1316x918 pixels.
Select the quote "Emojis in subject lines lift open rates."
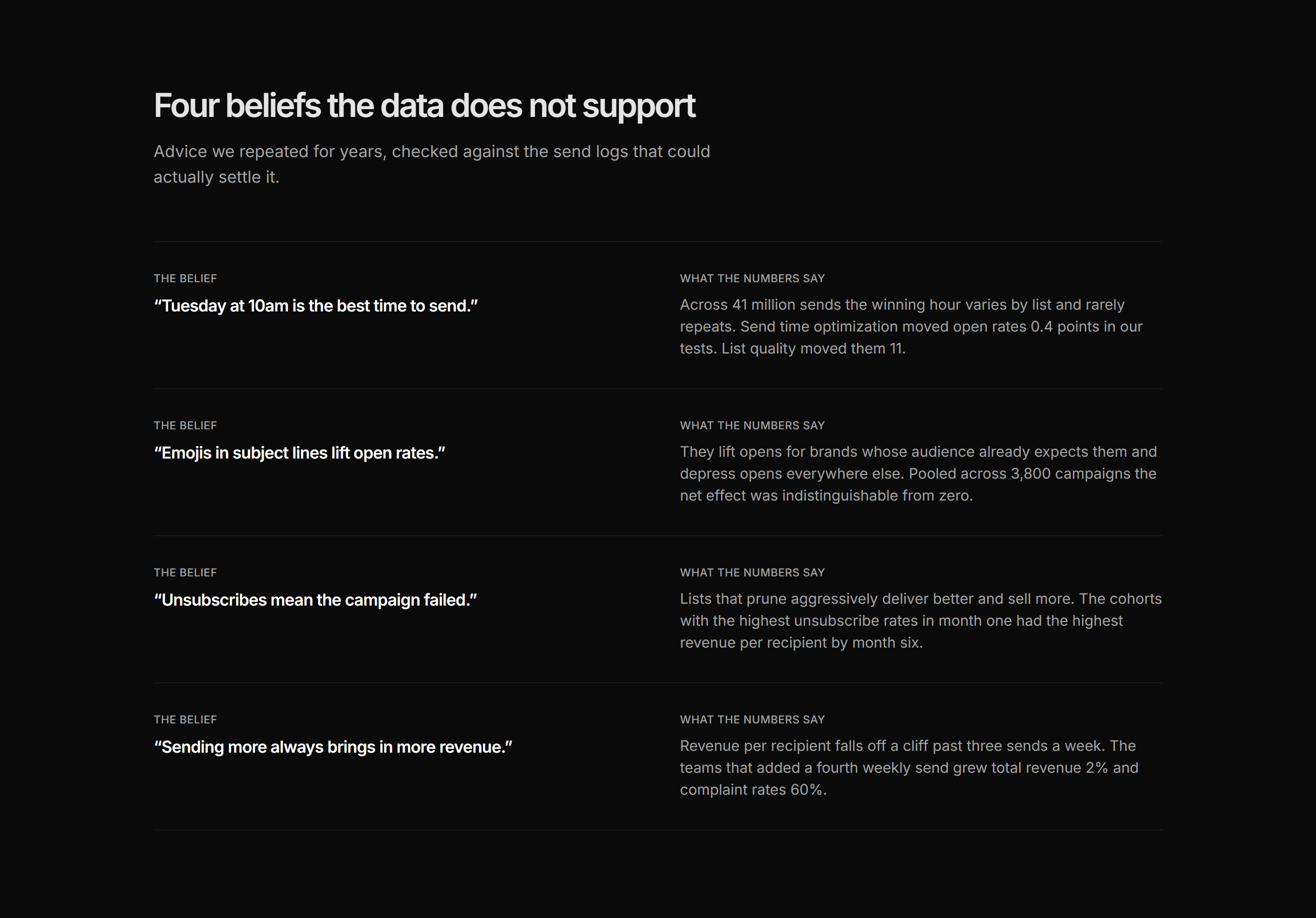(299, 453)
